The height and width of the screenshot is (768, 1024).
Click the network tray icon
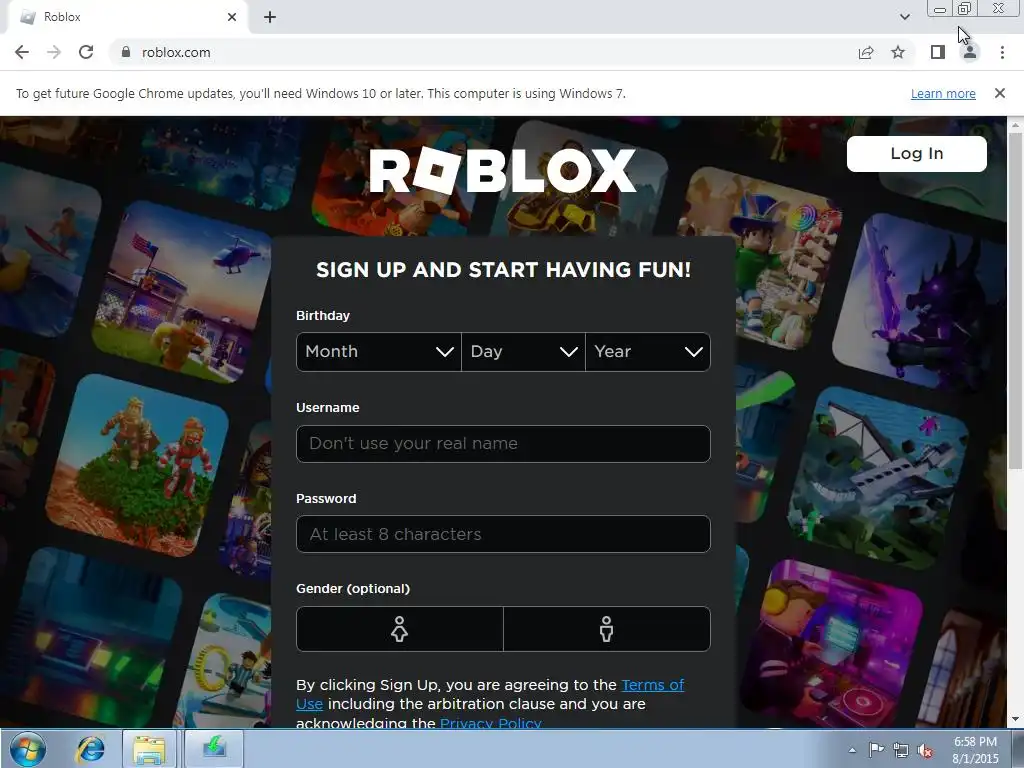(901, 750)
